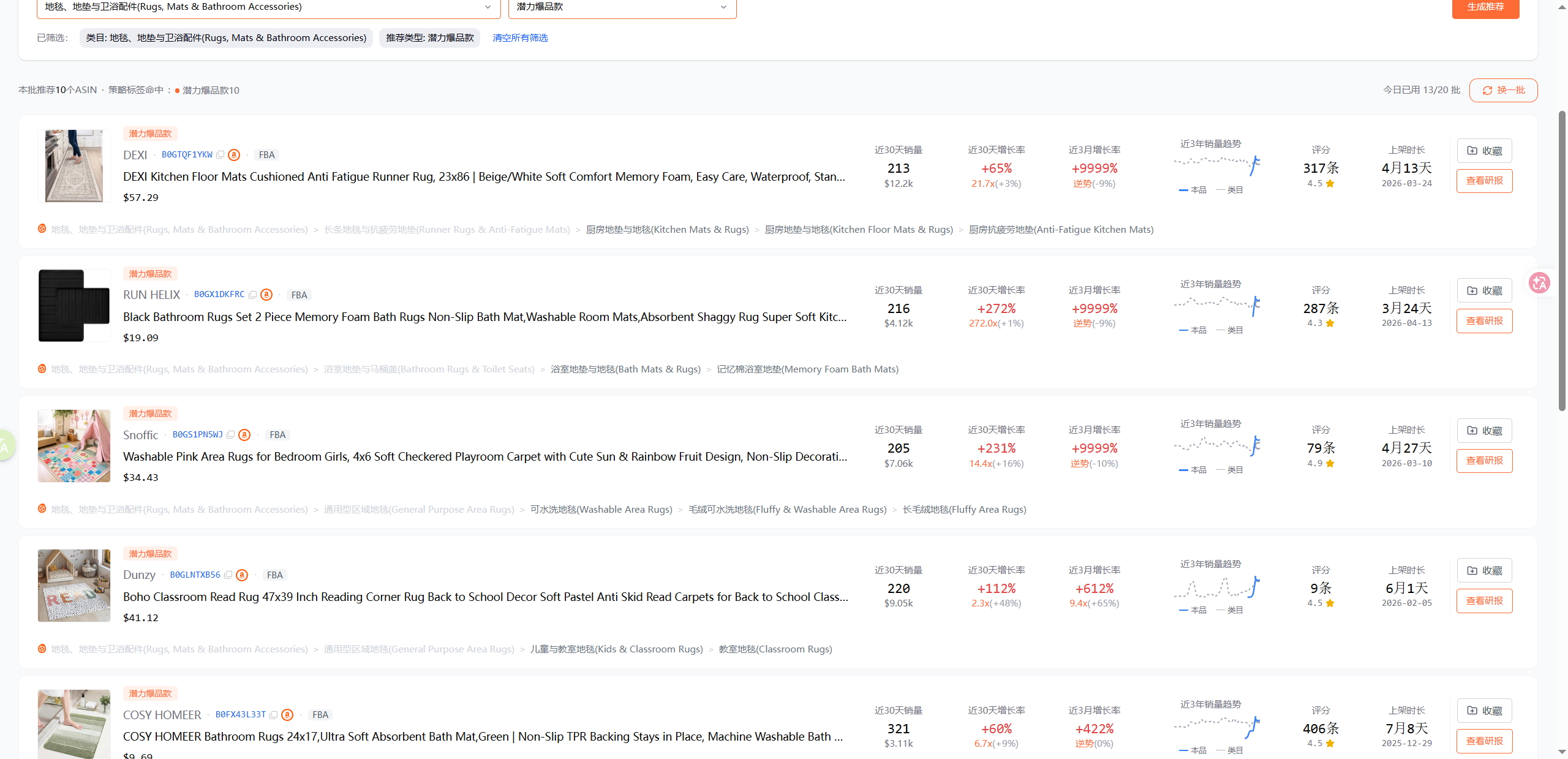Open Boho Classroom Read Rug product title
The width and height of the screenshot is (1568, 759).
[486, 597]
